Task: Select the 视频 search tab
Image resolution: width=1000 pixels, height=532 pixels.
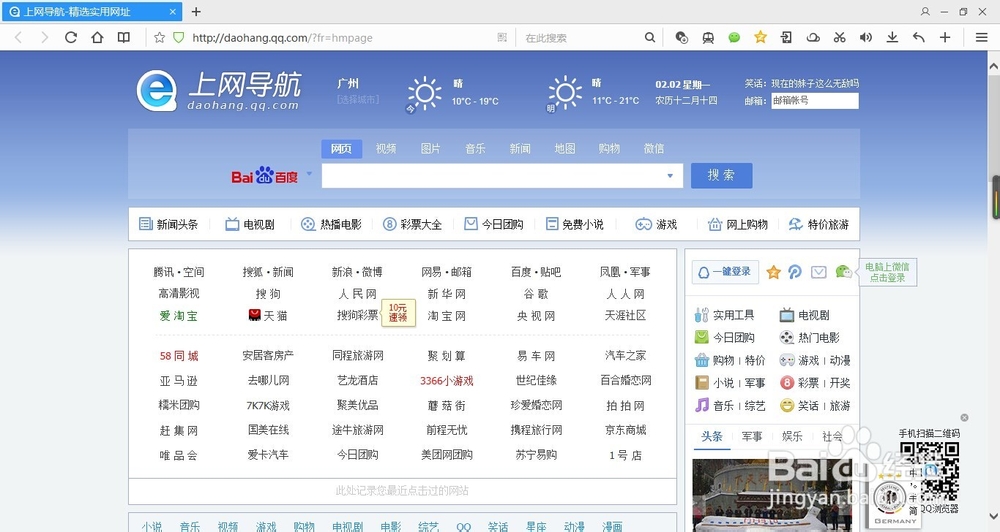Action: [x=386, y=149]
